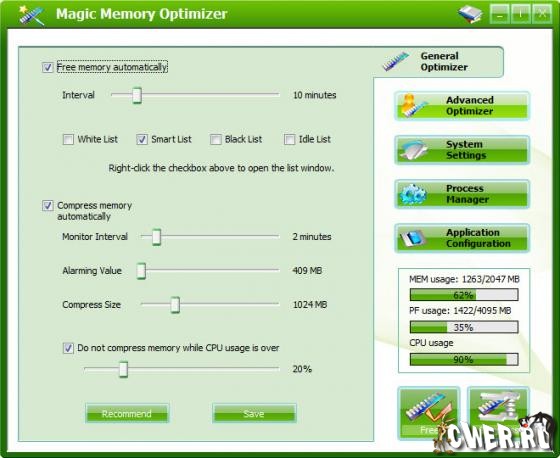Click the Recommend button
Viewport: 560px width, 458px height.
click(x=127, y=414)
